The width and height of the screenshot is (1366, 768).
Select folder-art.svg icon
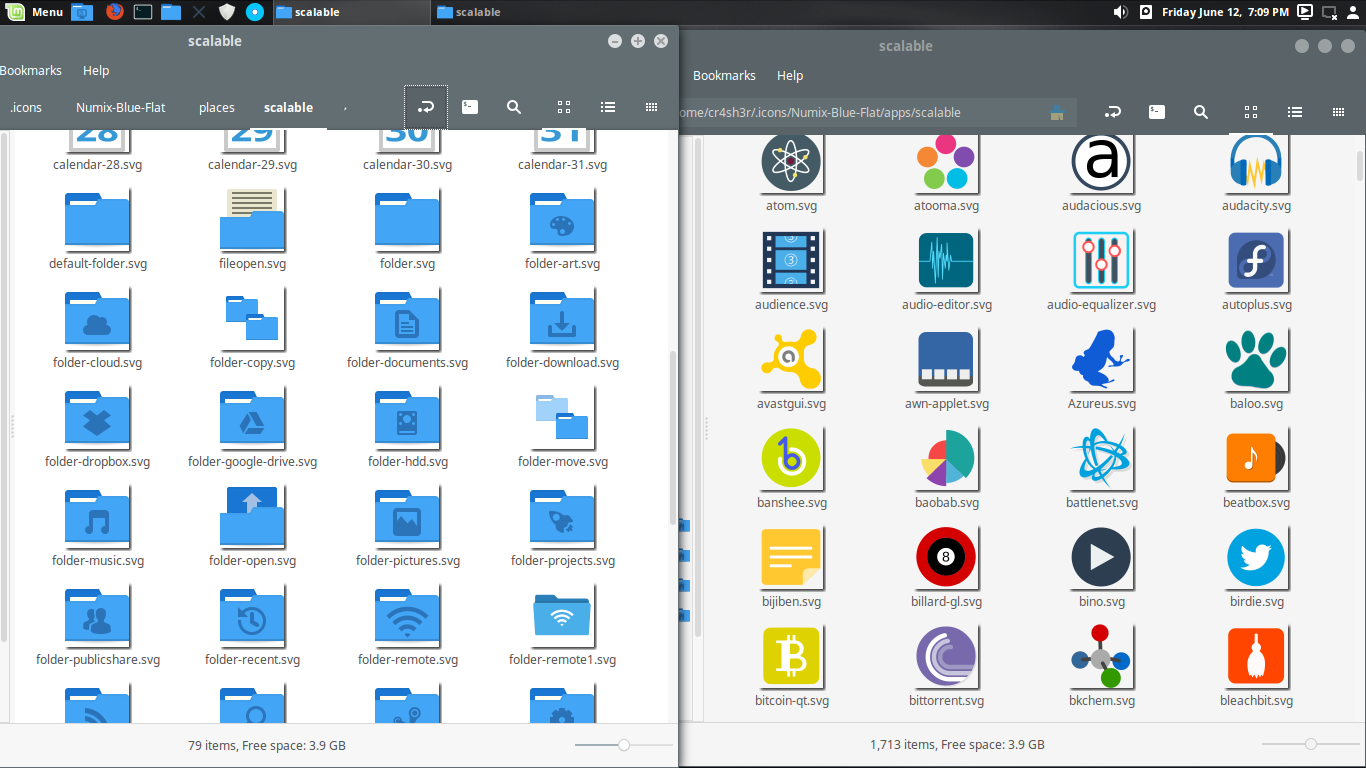(x=562, y=221)
